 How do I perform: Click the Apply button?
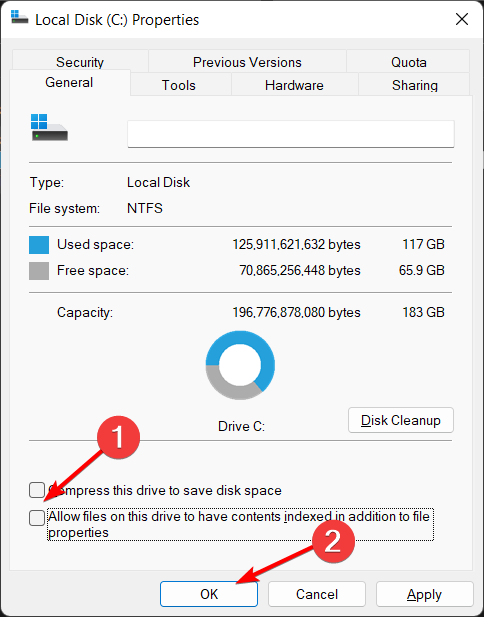click(425, 594)
